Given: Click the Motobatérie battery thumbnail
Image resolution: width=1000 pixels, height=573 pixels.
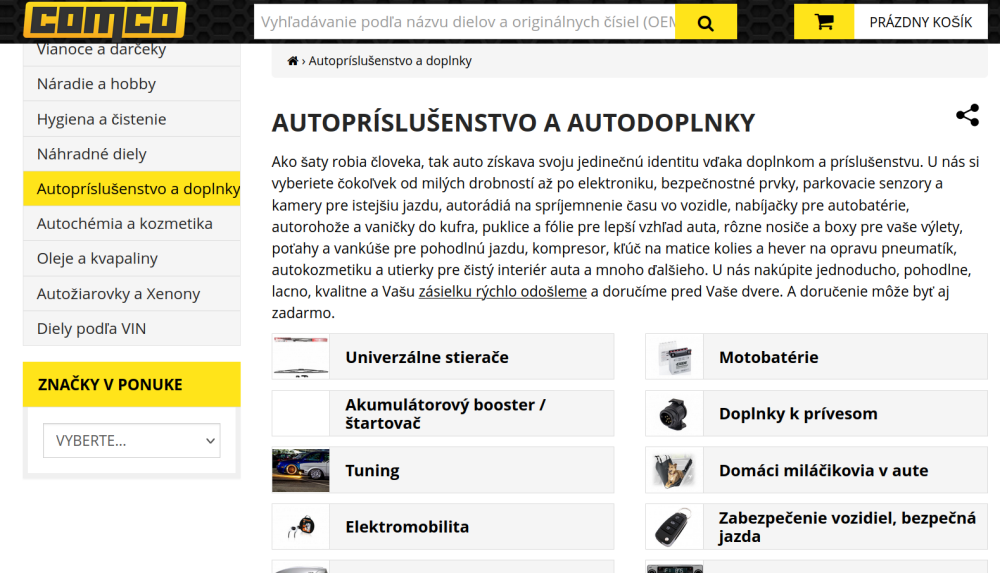Looking at the screenshot, I should pyautogui.click(x=675, y=357).
